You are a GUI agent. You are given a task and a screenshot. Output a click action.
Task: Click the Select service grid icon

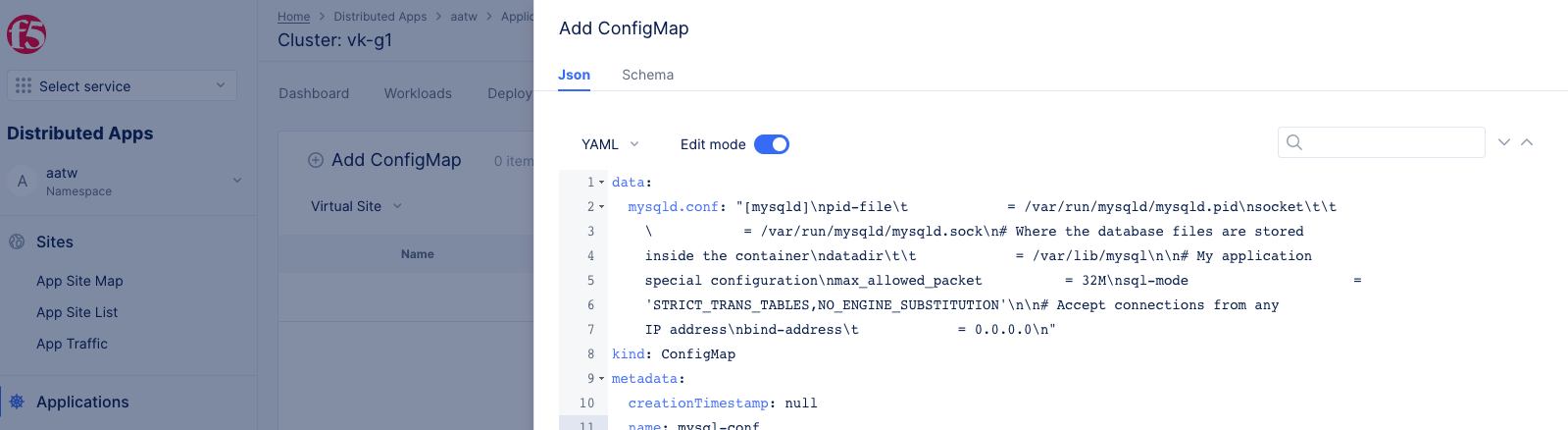24,86
